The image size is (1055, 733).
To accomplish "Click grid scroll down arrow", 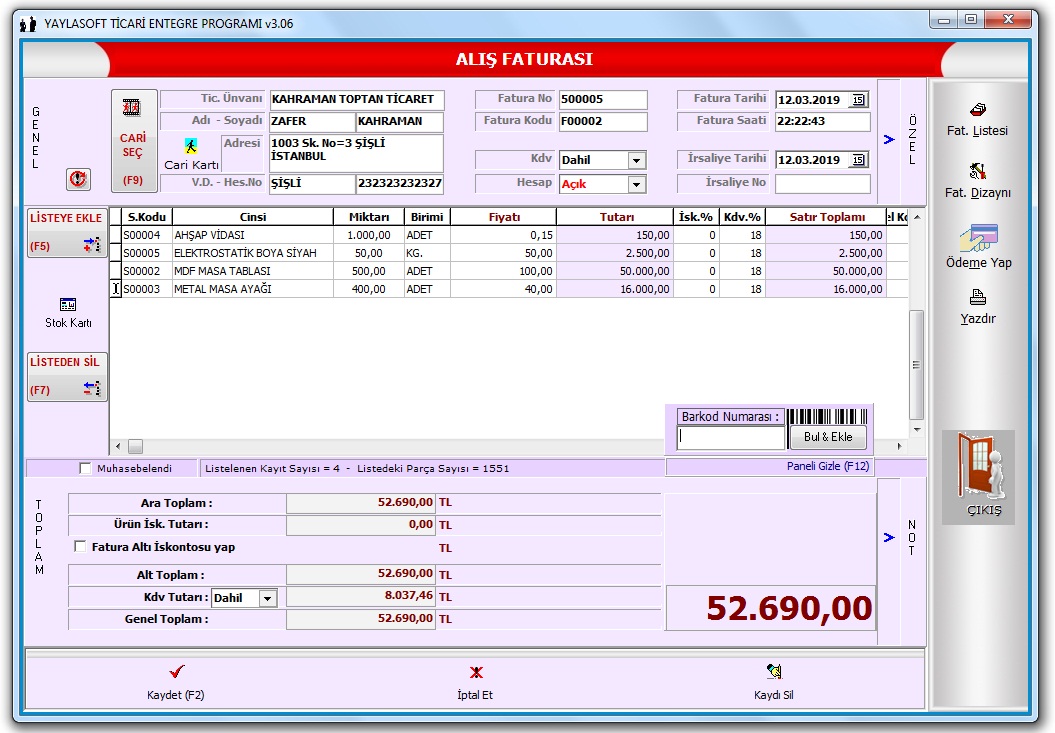I will tap(916, 429).
